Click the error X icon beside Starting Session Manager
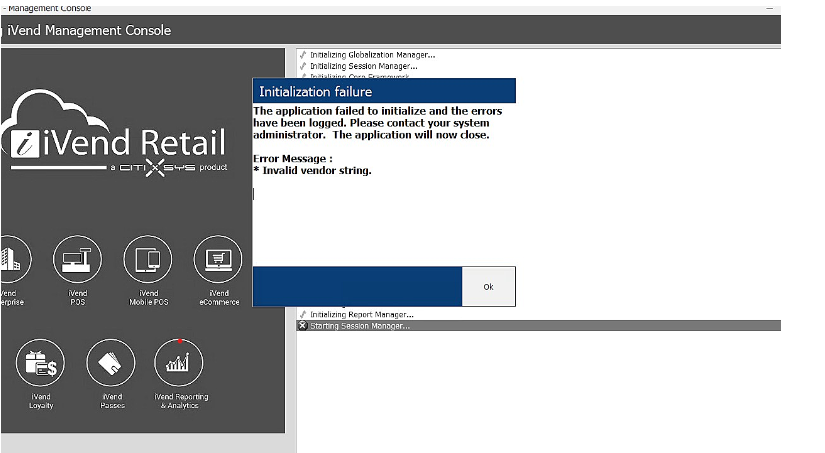 click(x=303, y=326)
